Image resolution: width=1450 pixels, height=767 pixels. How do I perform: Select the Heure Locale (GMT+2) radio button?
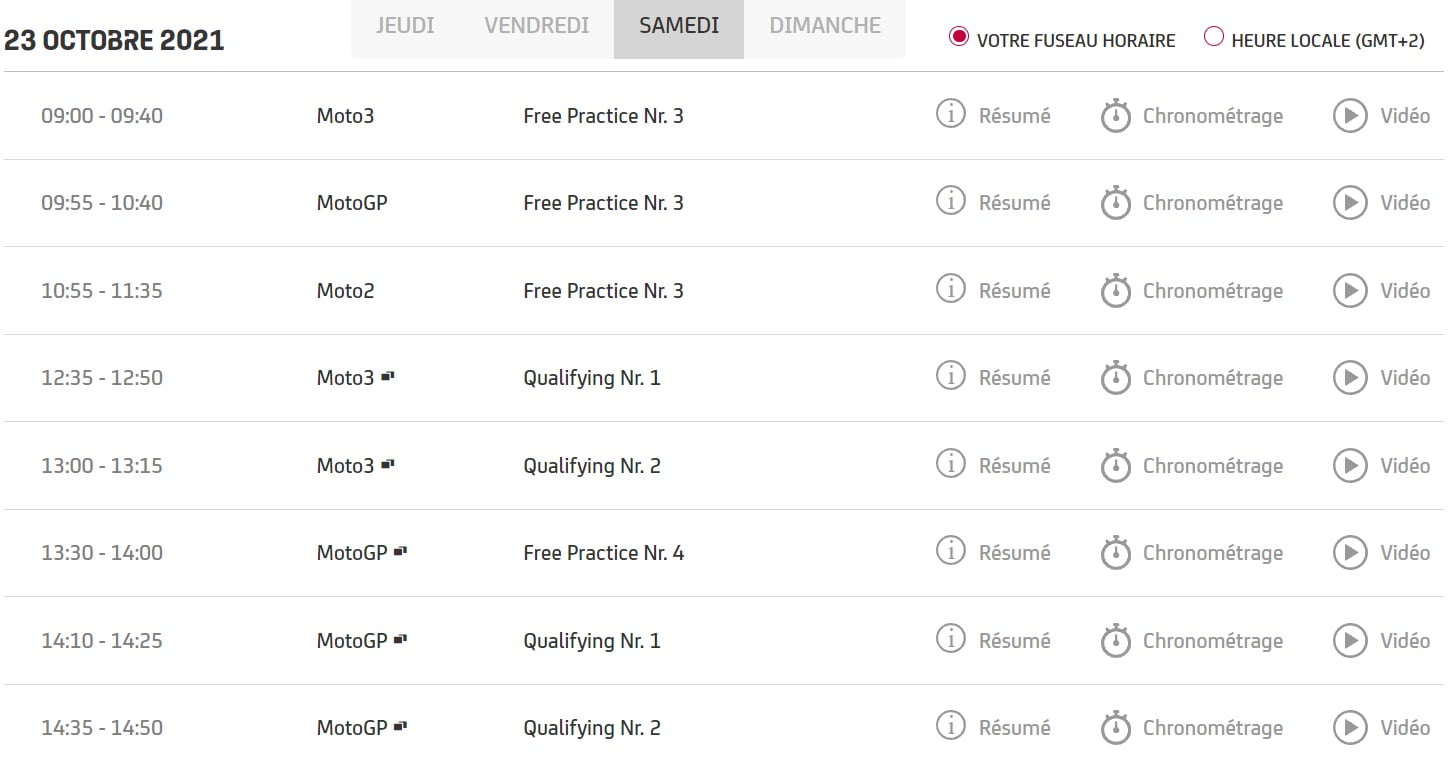click(1214, 38)
